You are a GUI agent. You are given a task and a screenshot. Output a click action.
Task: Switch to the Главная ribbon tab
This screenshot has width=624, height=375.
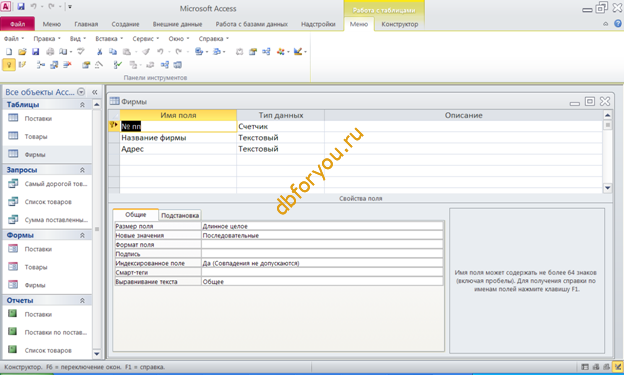86,24
